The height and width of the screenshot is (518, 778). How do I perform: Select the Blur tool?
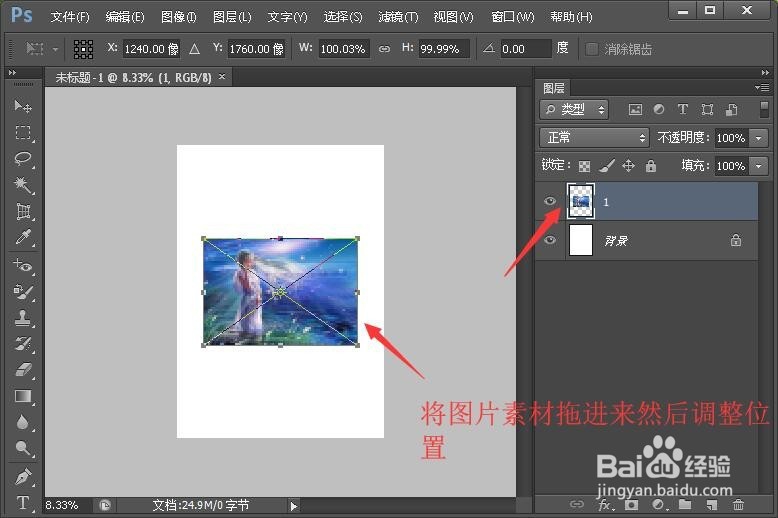tap(23, 422)
